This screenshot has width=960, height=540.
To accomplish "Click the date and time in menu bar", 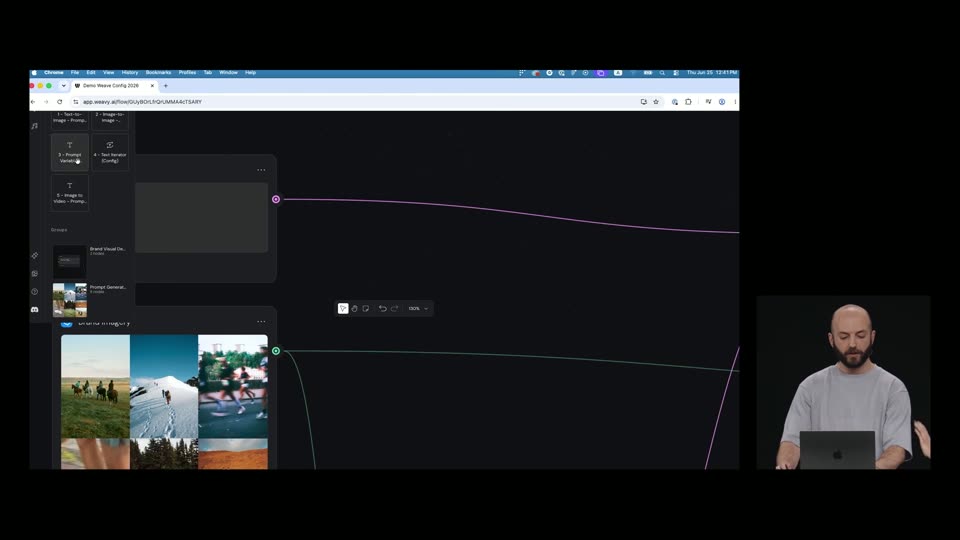I will (711, 73).
